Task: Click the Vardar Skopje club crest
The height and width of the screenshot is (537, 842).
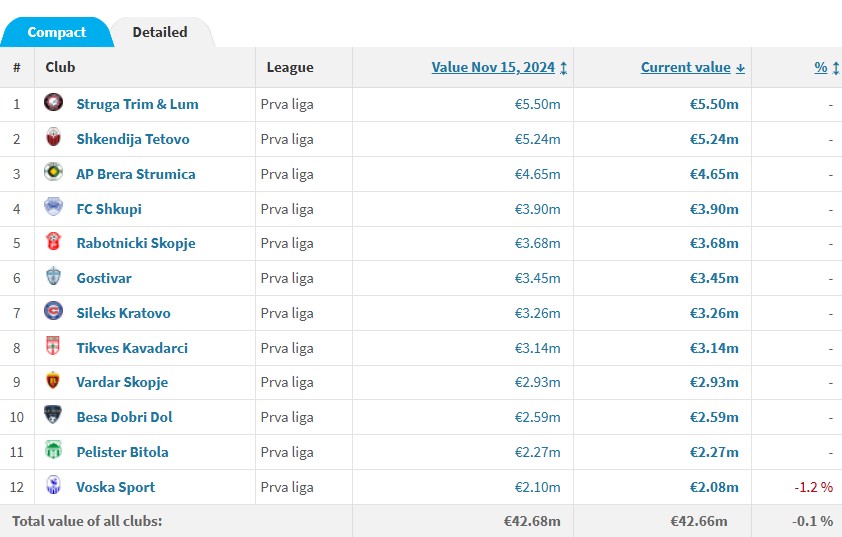Action: [53, 381]
